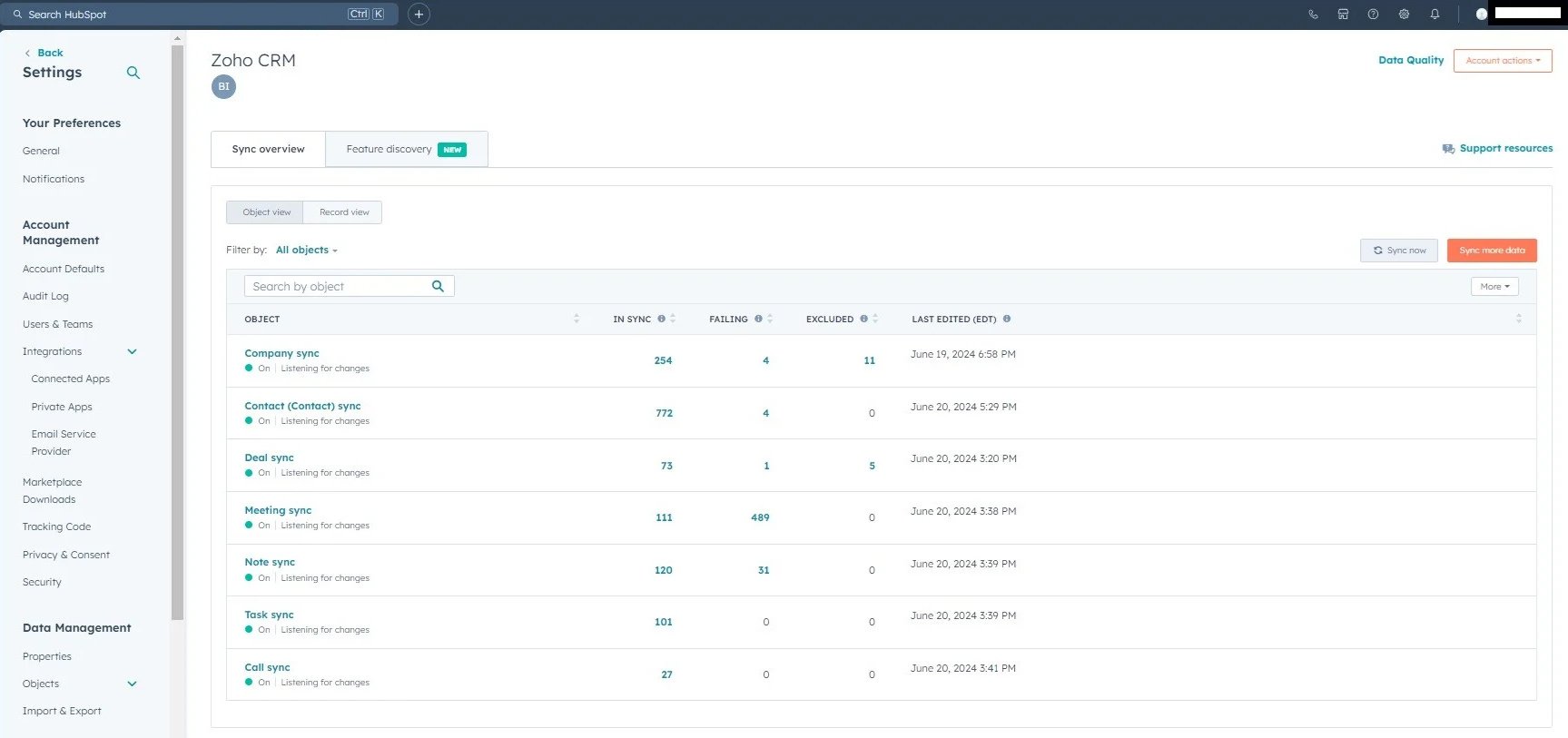The width and height of the screenshot is (1568, 738).
Task: Click the Sync more data button
Action: click(x=1492, y=251)
